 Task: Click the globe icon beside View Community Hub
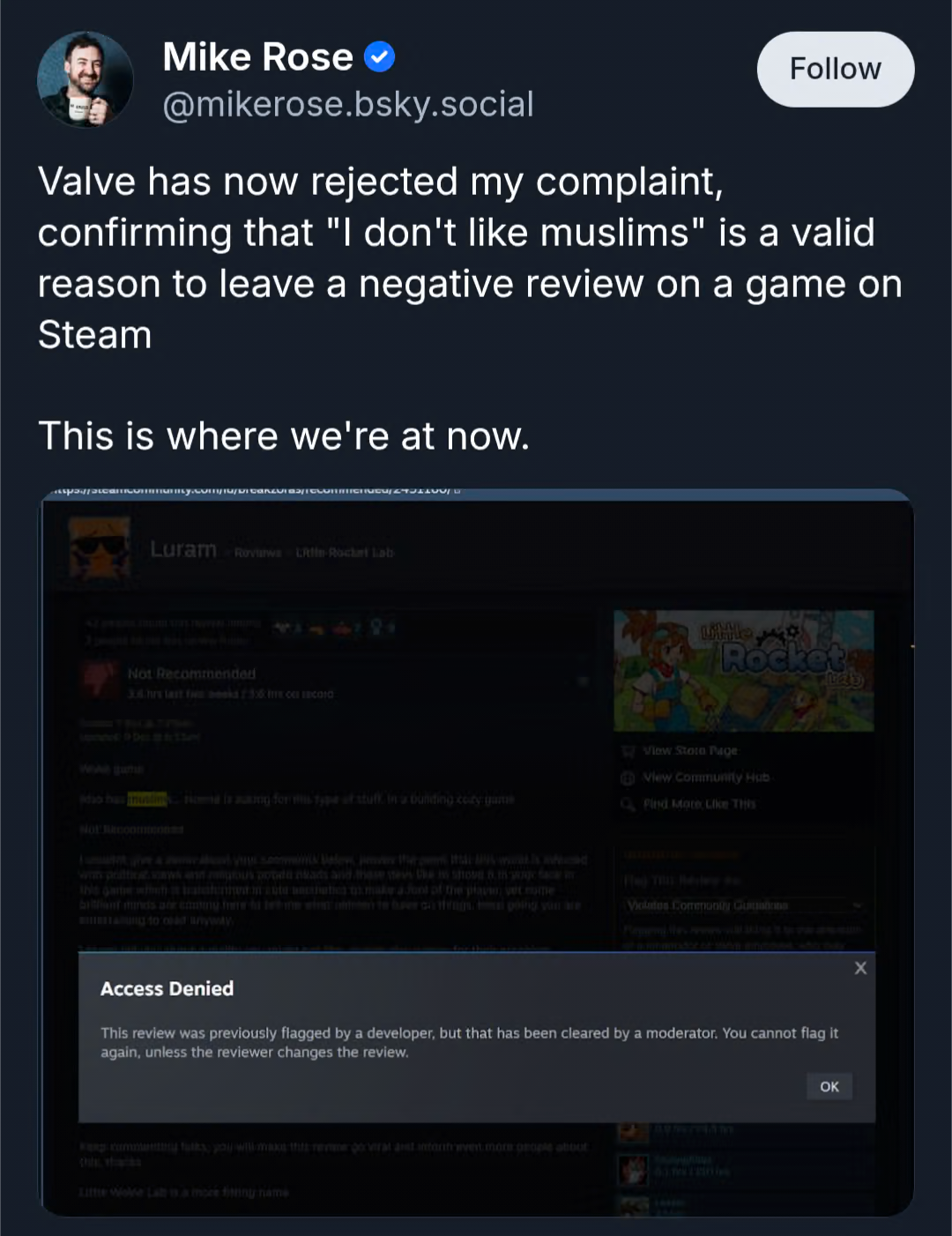click(628, 778)
